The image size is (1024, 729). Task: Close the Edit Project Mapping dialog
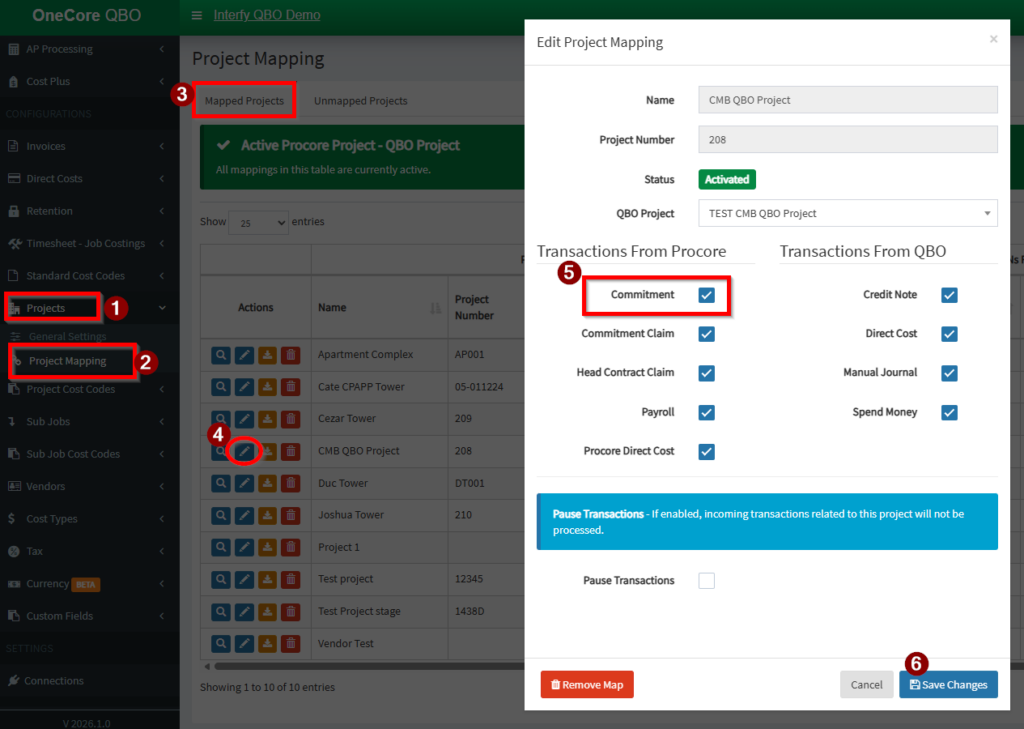tap(993, 40)
